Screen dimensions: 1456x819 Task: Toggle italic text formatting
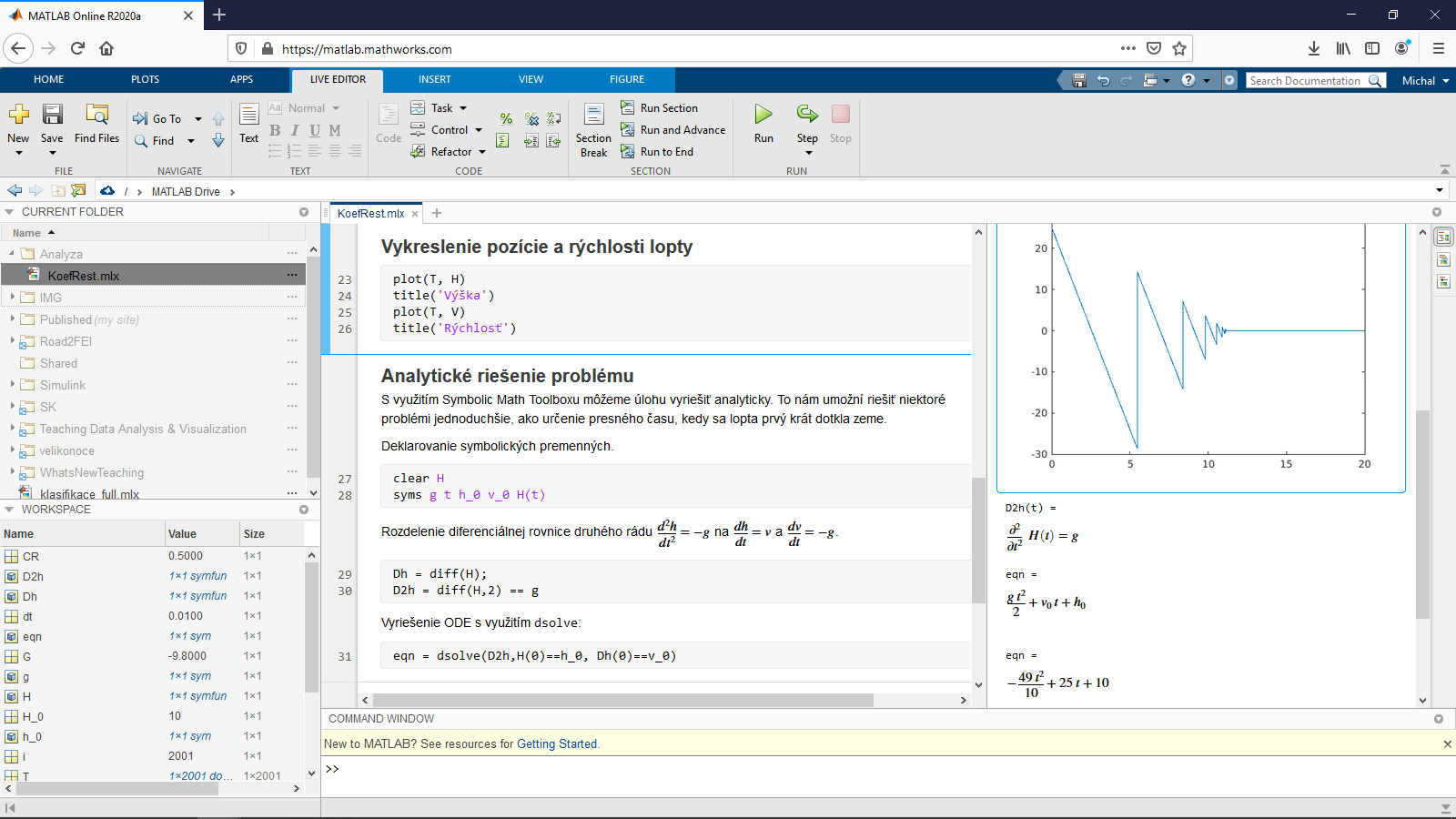click(x=295, y=130)
